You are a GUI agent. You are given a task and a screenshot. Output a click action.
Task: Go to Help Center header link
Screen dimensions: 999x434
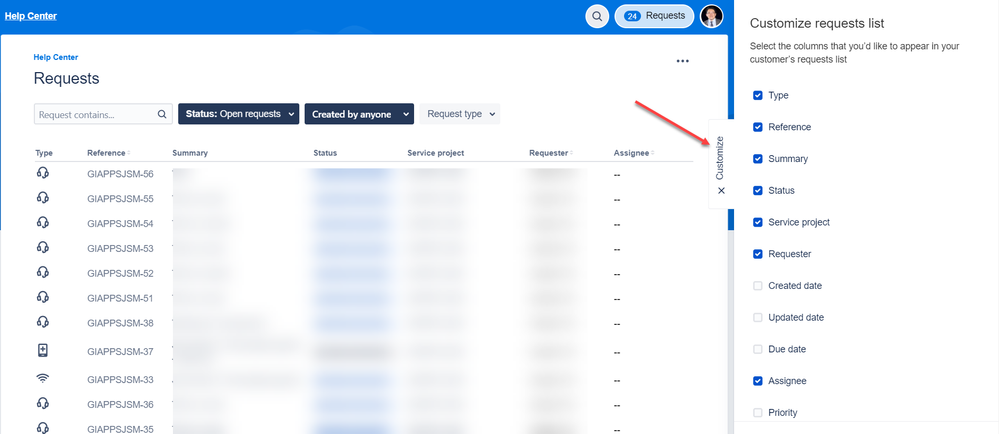pyautogui.click(x=31, y=16)
